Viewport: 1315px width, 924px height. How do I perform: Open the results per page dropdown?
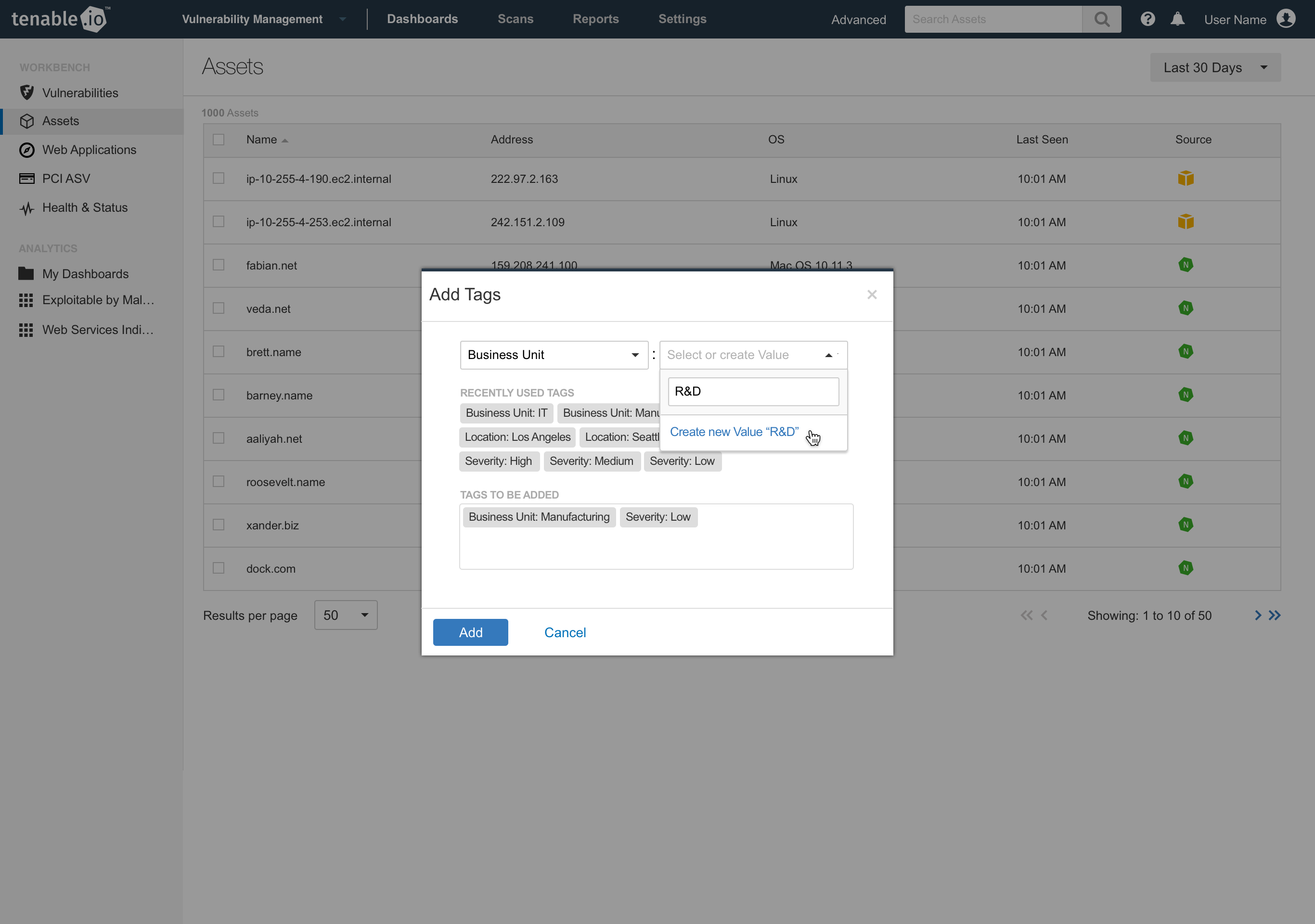point(346,616)
